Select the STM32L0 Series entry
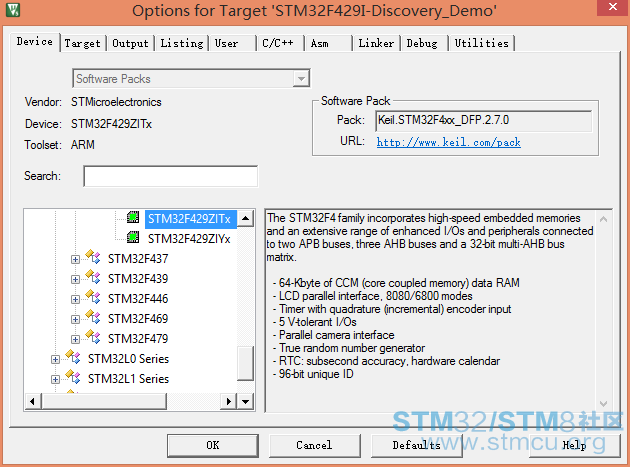 128,358
